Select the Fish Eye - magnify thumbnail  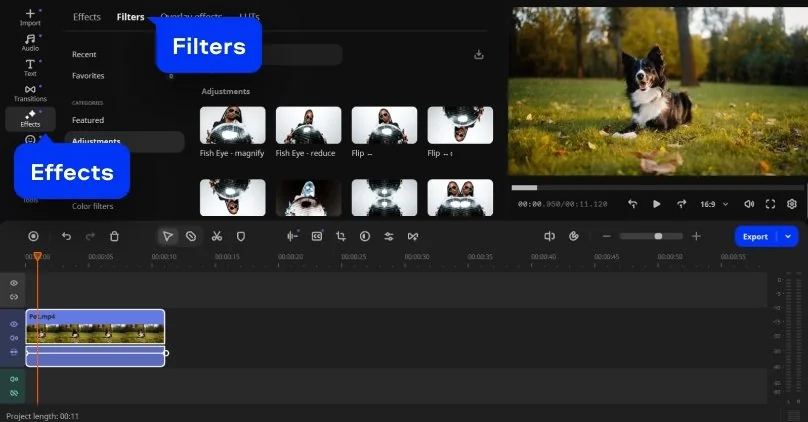233,126
